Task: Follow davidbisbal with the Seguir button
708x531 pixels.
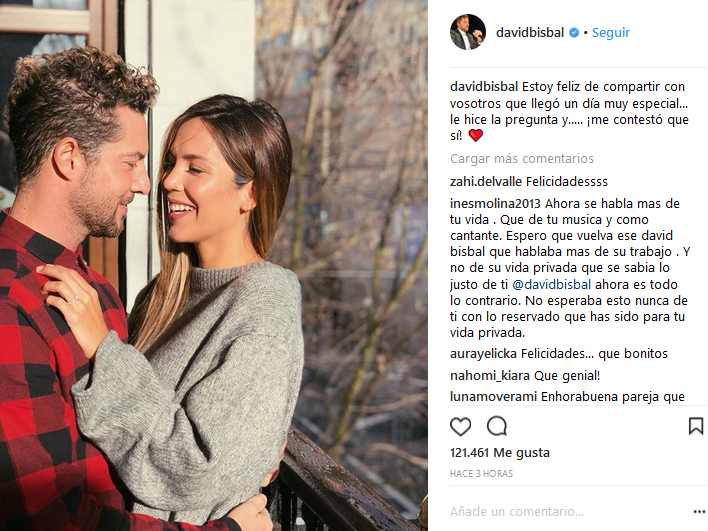Action: pos(610,33)
